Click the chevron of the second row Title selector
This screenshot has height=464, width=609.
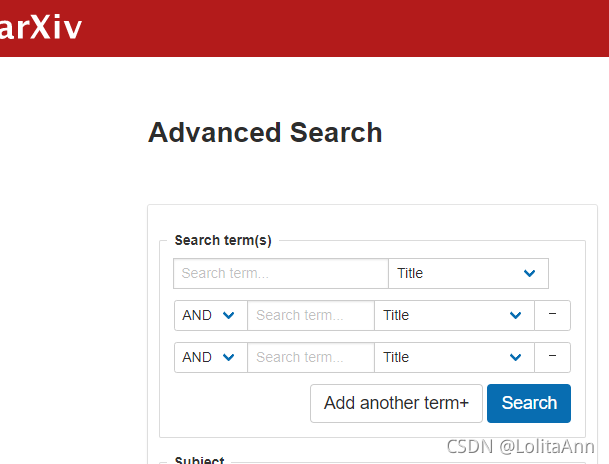pyautogui.click(x=515, y=315)
